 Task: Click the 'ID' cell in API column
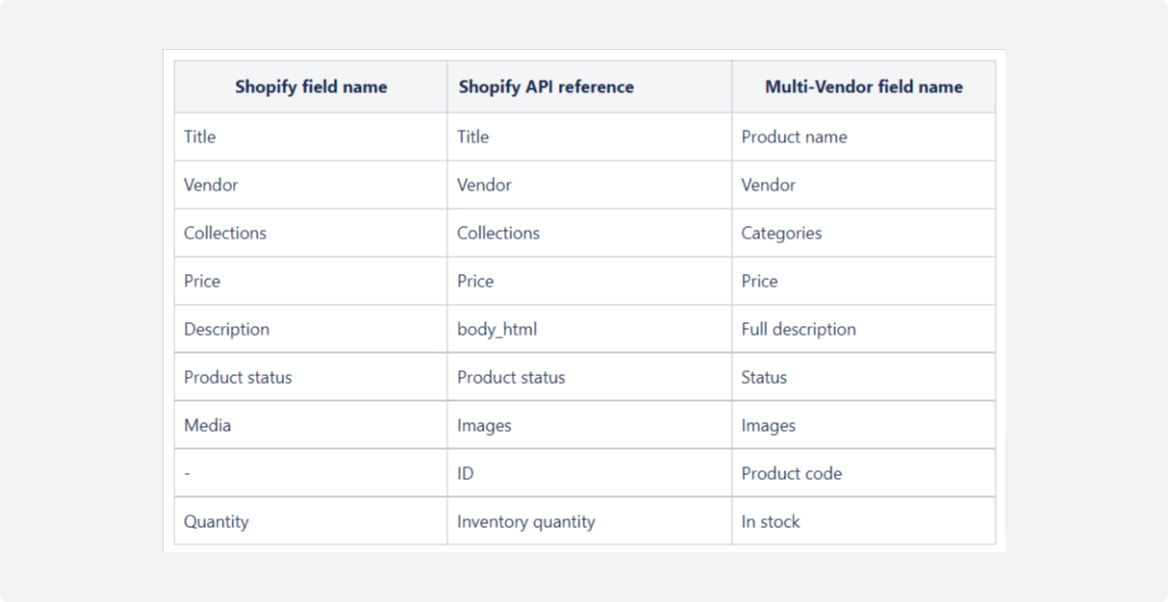coord(466,473)
